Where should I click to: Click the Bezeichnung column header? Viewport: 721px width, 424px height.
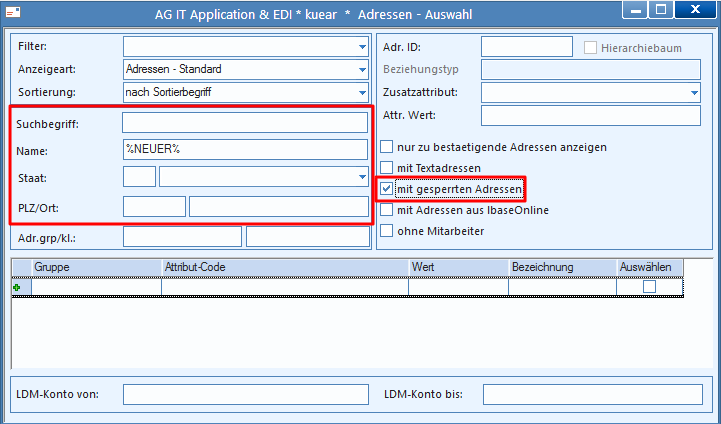coord(563,267)
